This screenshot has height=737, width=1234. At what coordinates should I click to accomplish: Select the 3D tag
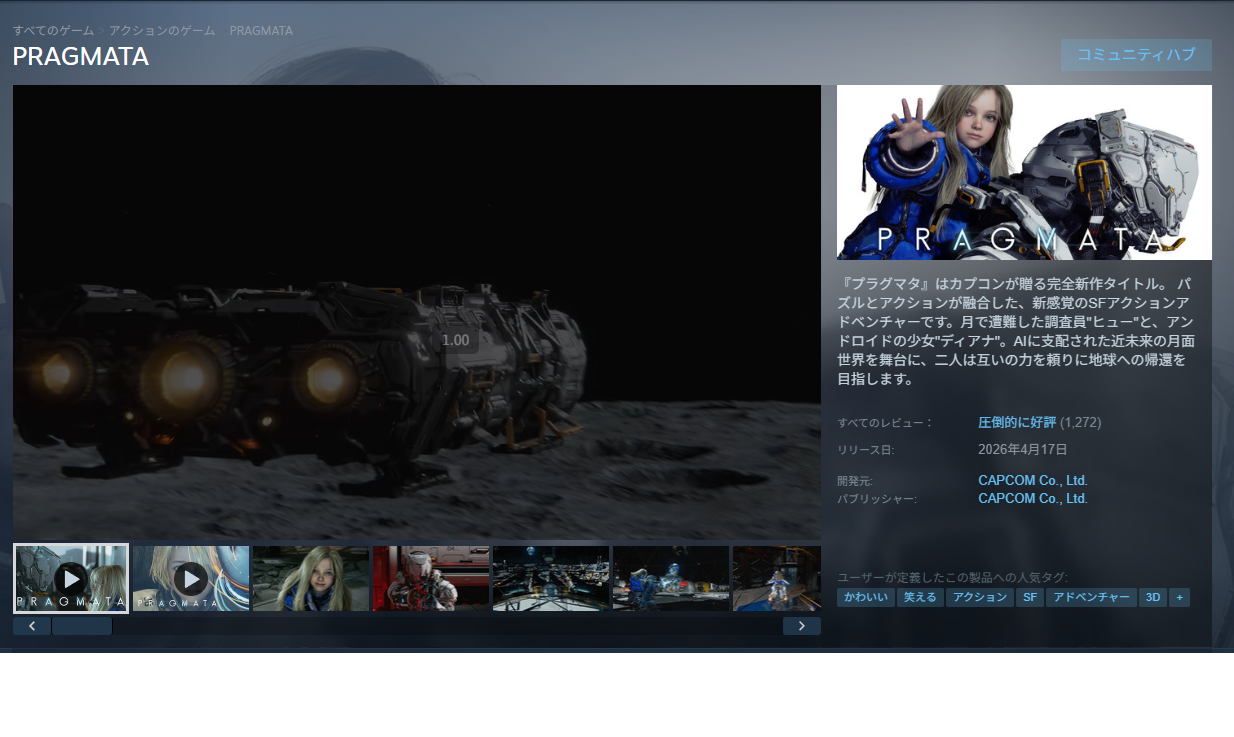pyautogui.click(x=1152, y=597)
